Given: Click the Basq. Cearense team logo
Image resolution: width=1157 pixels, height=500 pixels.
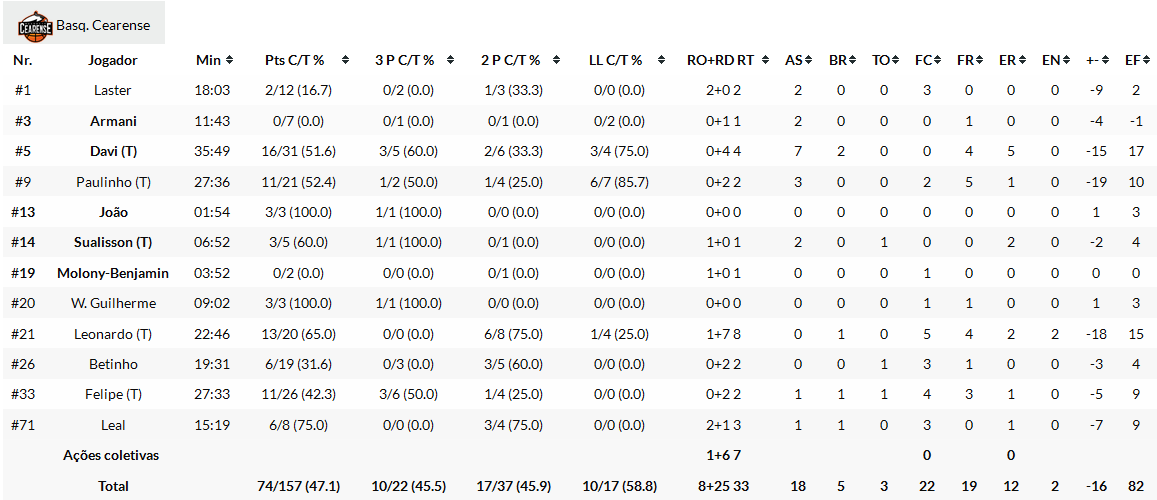Looking at the screenshot, I should coord(35,25).
